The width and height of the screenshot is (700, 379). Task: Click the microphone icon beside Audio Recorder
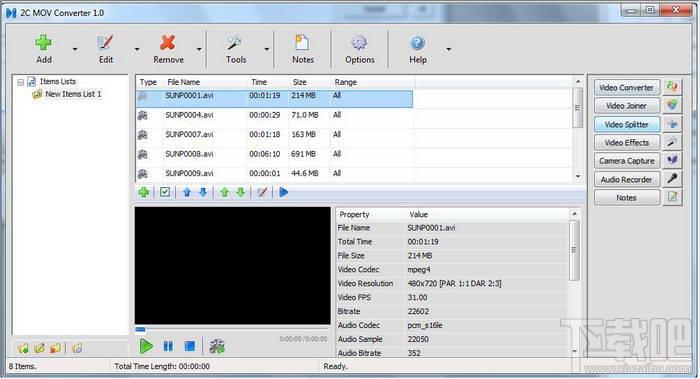pos(672,179)
